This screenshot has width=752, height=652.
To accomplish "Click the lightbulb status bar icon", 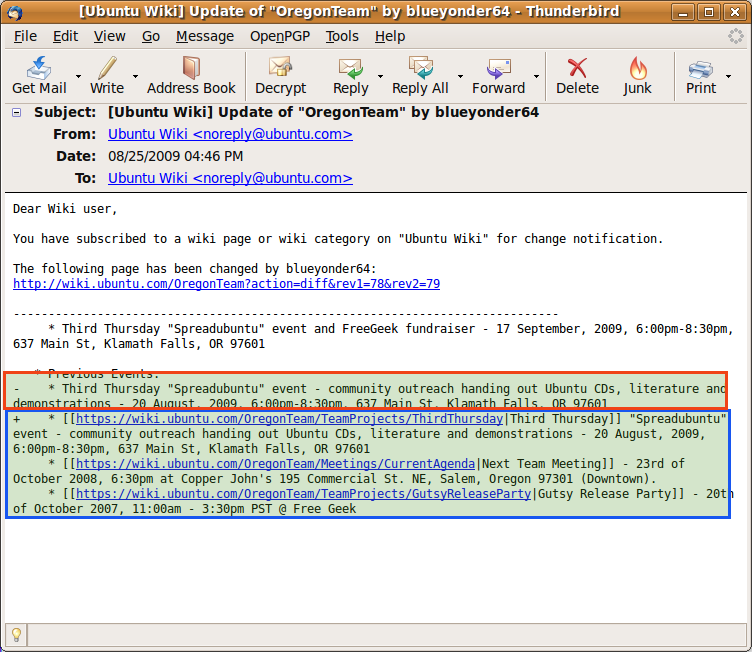I will tap(16, 634).
